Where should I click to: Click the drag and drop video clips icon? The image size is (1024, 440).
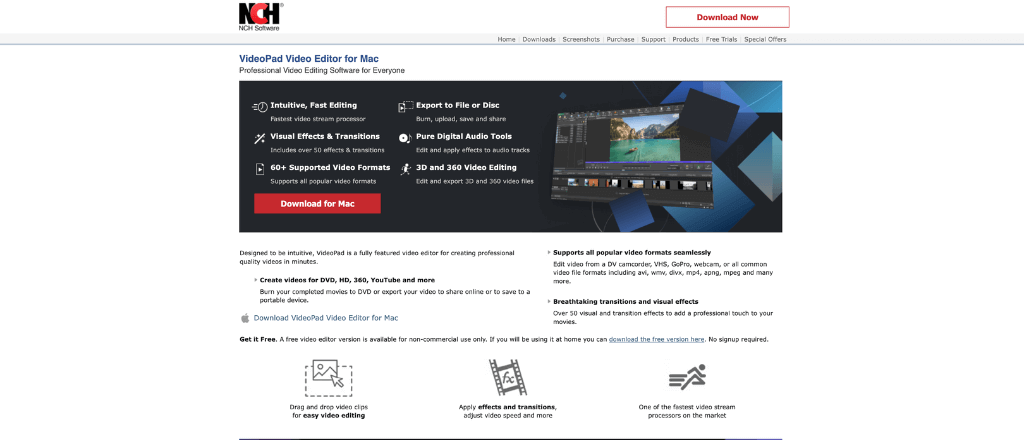tap(328, 378)
